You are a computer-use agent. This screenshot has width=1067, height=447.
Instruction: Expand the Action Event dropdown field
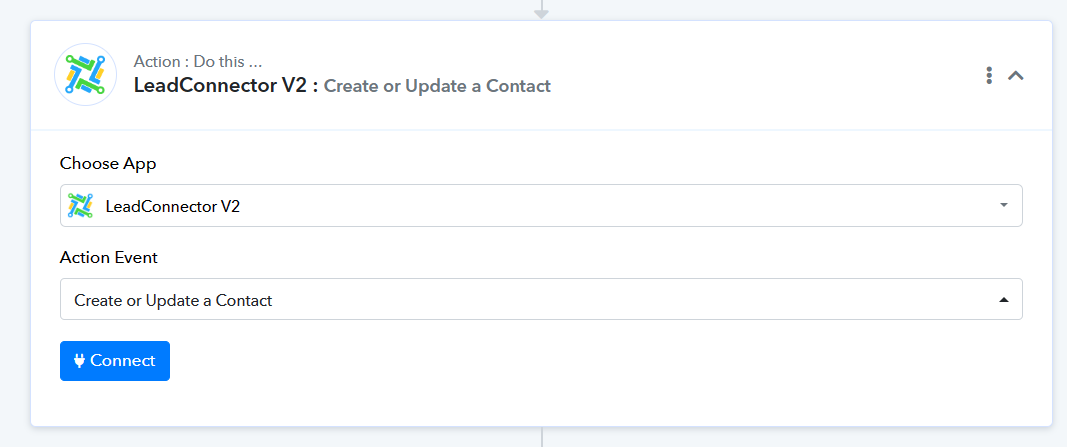coord(540,300)
